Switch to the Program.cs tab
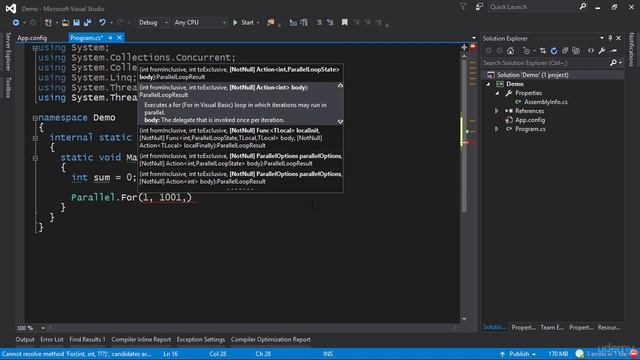Viewport: 640px width, 360px height. (x=86, y=38)
